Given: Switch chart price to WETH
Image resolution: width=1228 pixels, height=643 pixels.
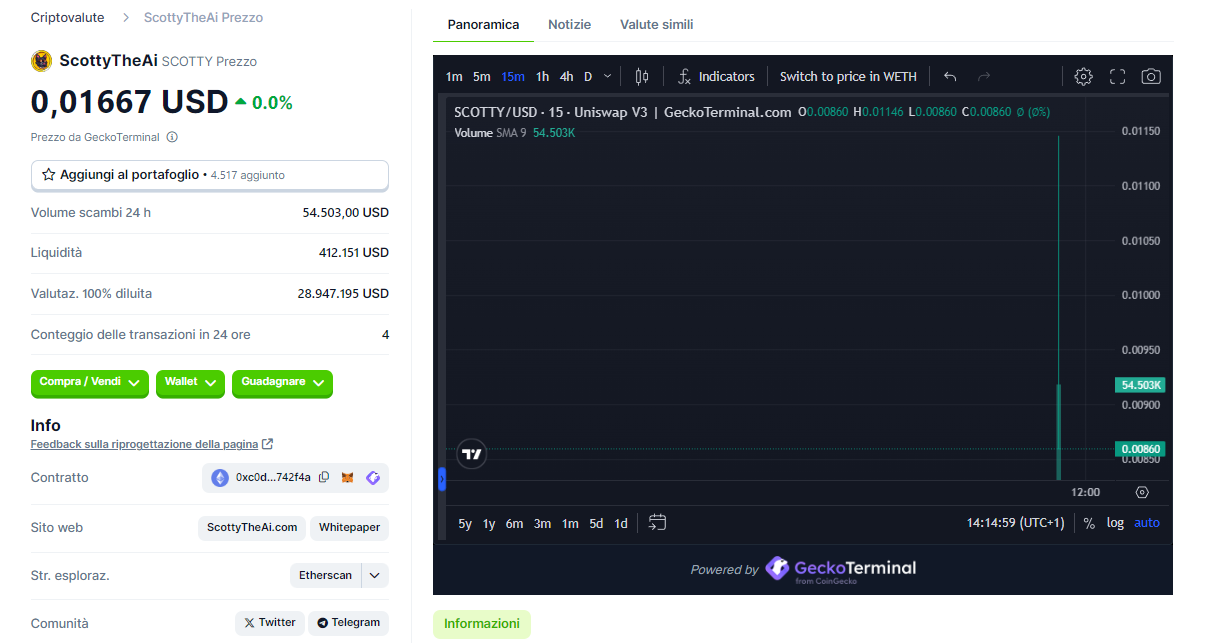Looking at the screenshot, I should [848, 77].
